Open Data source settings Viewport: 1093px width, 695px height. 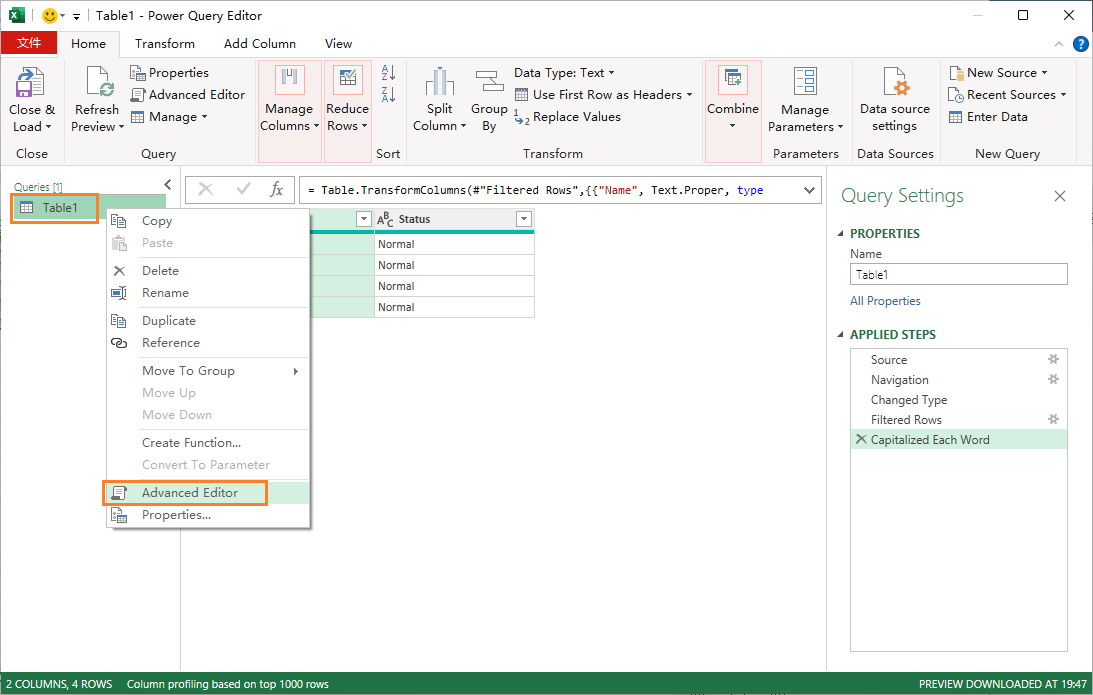[x=893, y=97]
